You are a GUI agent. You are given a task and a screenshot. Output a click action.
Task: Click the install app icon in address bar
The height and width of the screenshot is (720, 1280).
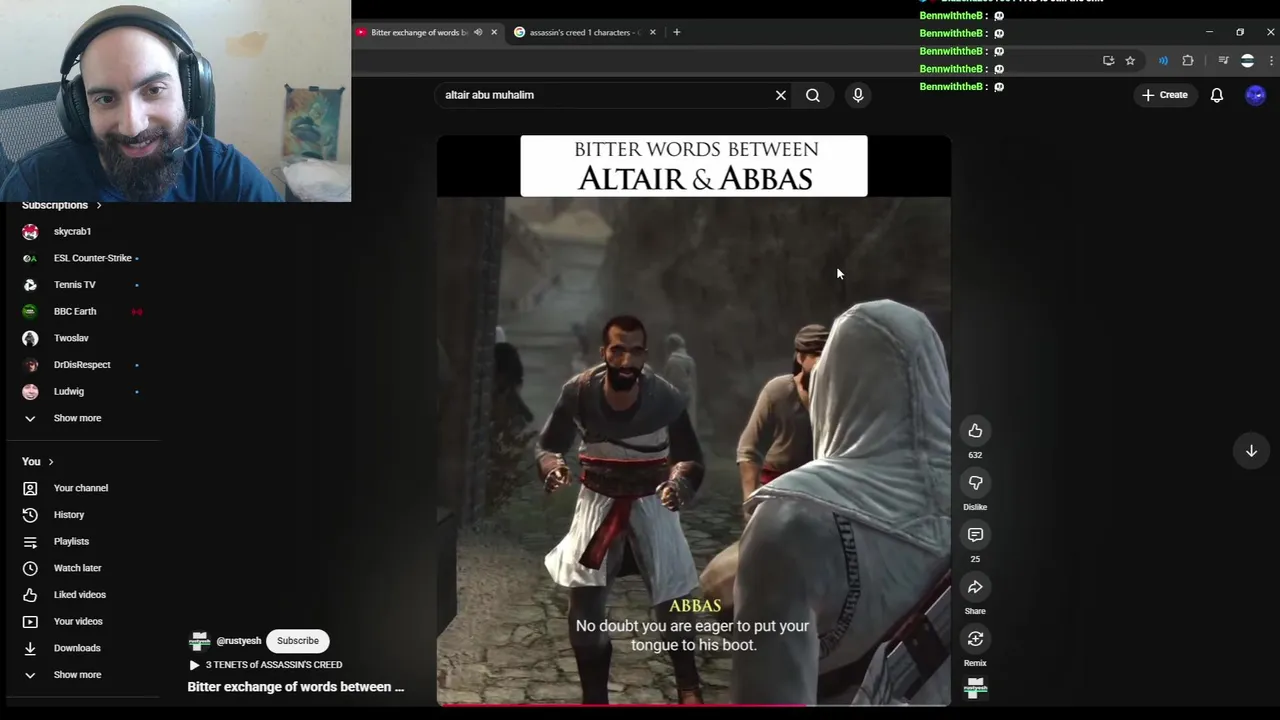point(1109,61)
